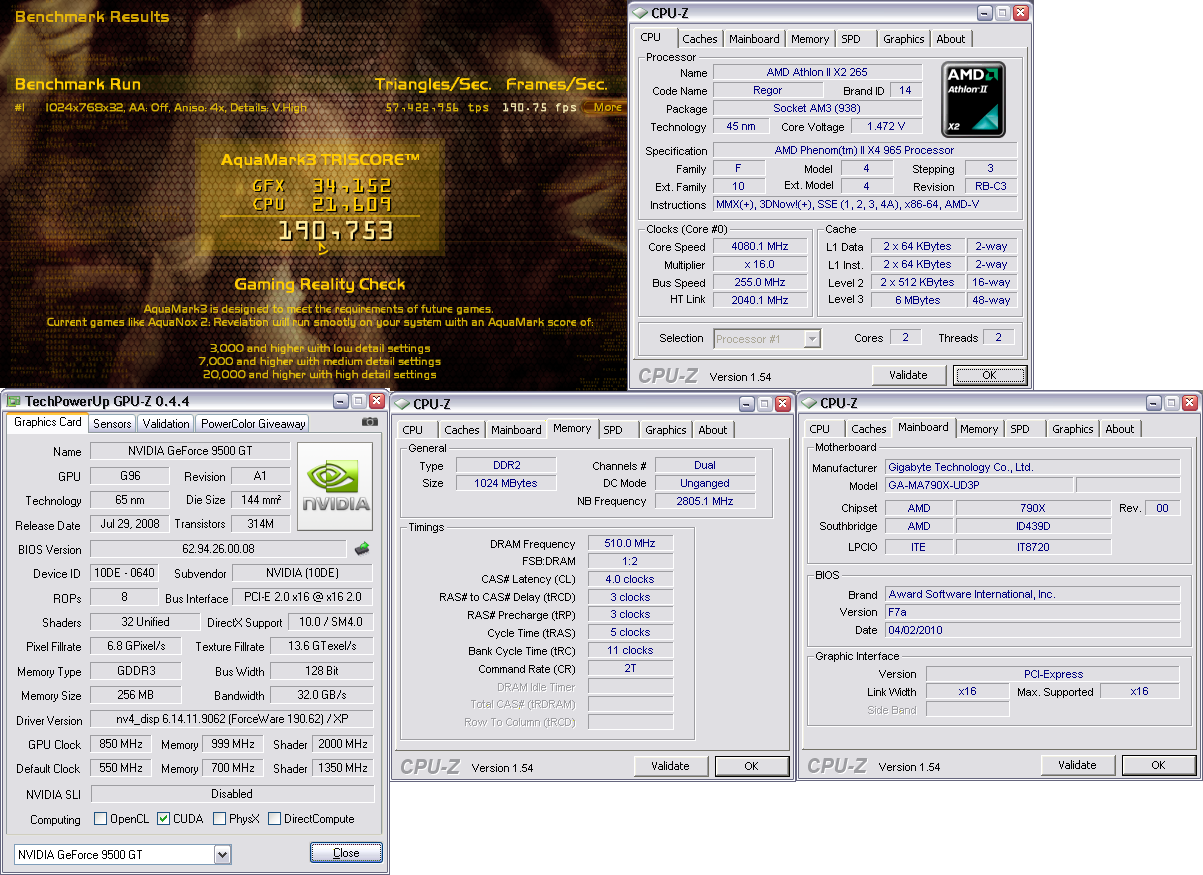Open Caches tab in CPU-Z Mainboard window
The image size is (1203, 875).
tap(869, 429)
